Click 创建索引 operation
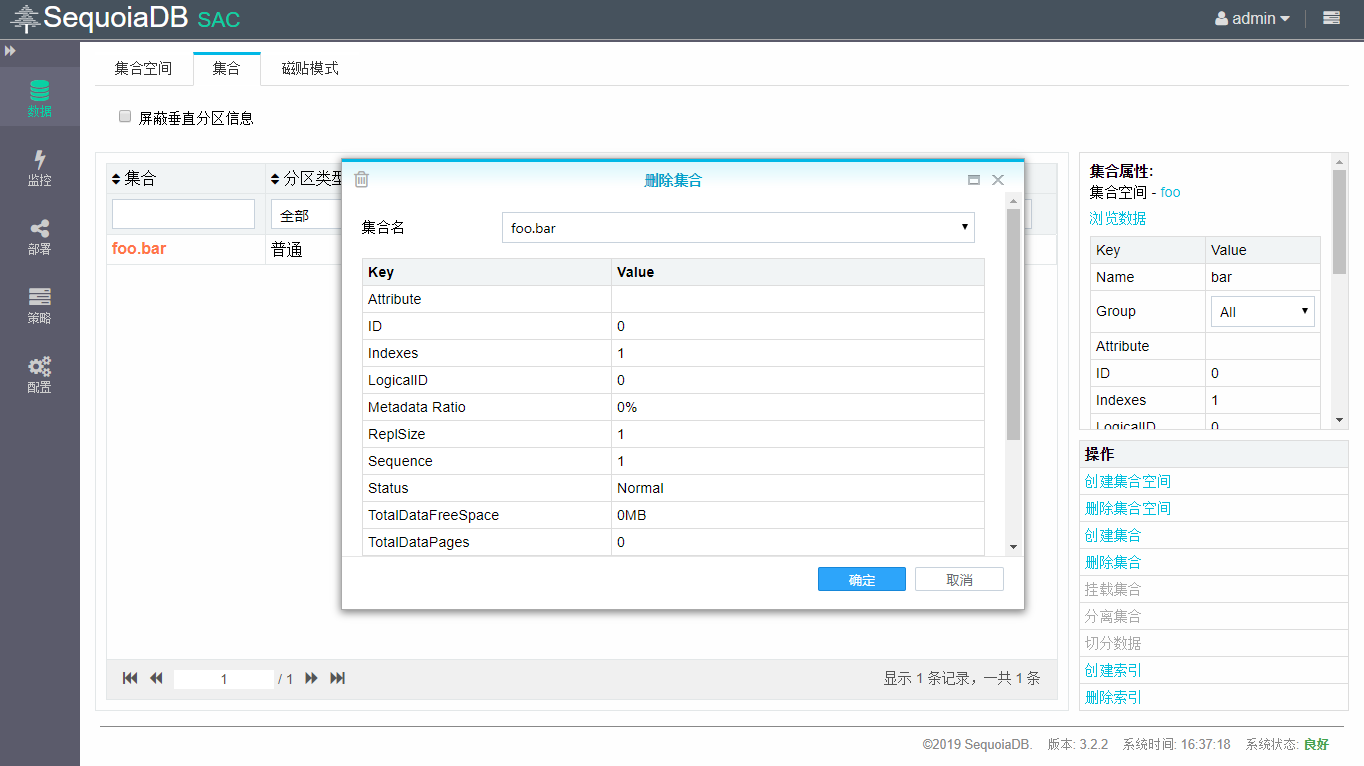 pos(1113,670)
